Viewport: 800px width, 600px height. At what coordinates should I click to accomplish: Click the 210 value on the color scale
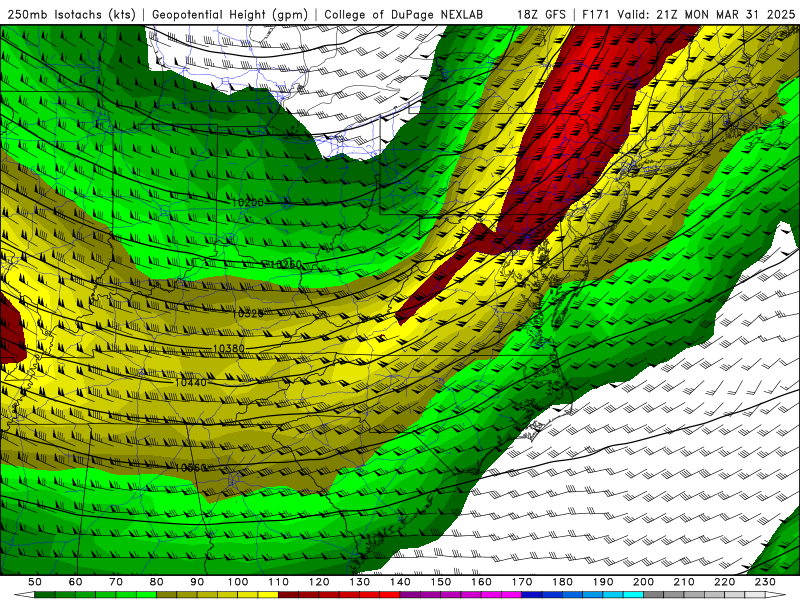pos(684,582)
